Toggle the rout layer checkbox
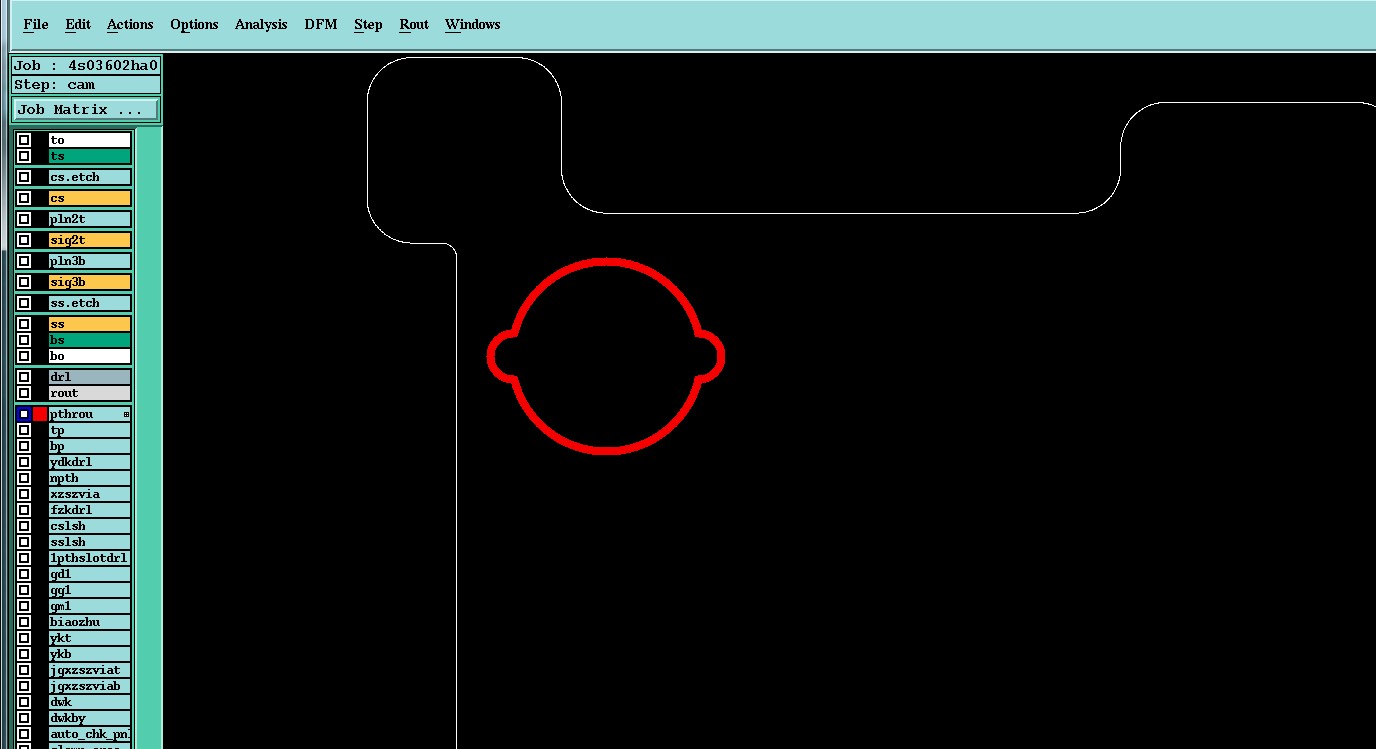The width and height of the screenshot is (1376, 749). click(24, 393)
